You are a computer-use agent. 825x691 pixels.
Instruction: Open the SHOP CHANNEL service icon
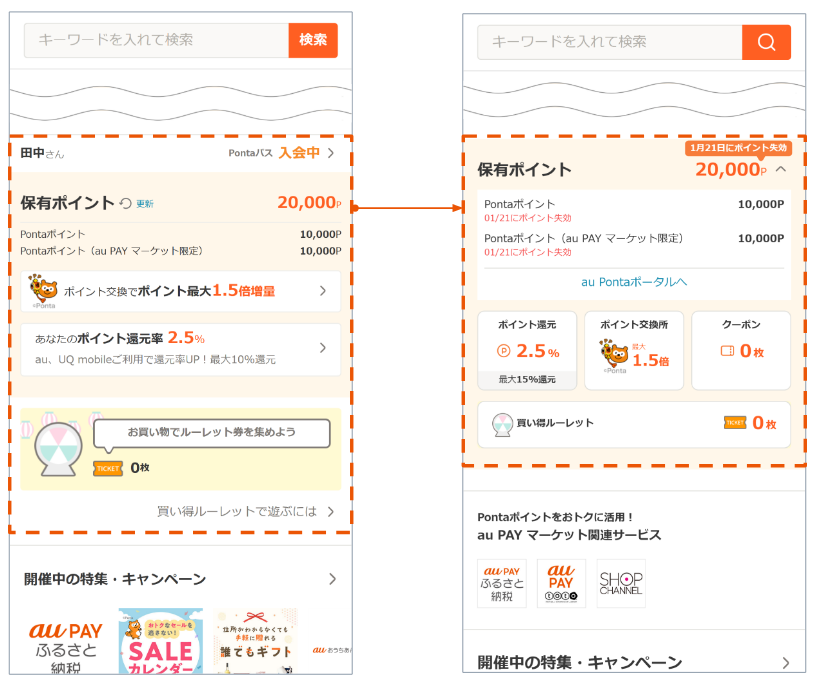(621, 583)
